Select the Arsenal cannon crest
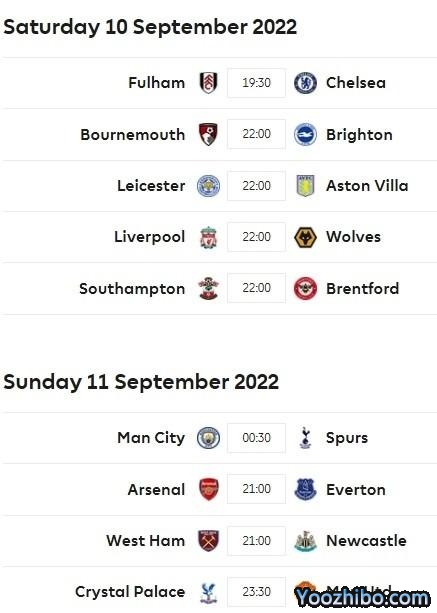Image resolution: width=437 pixels, height=613 pixels. [x=208, y=489]
